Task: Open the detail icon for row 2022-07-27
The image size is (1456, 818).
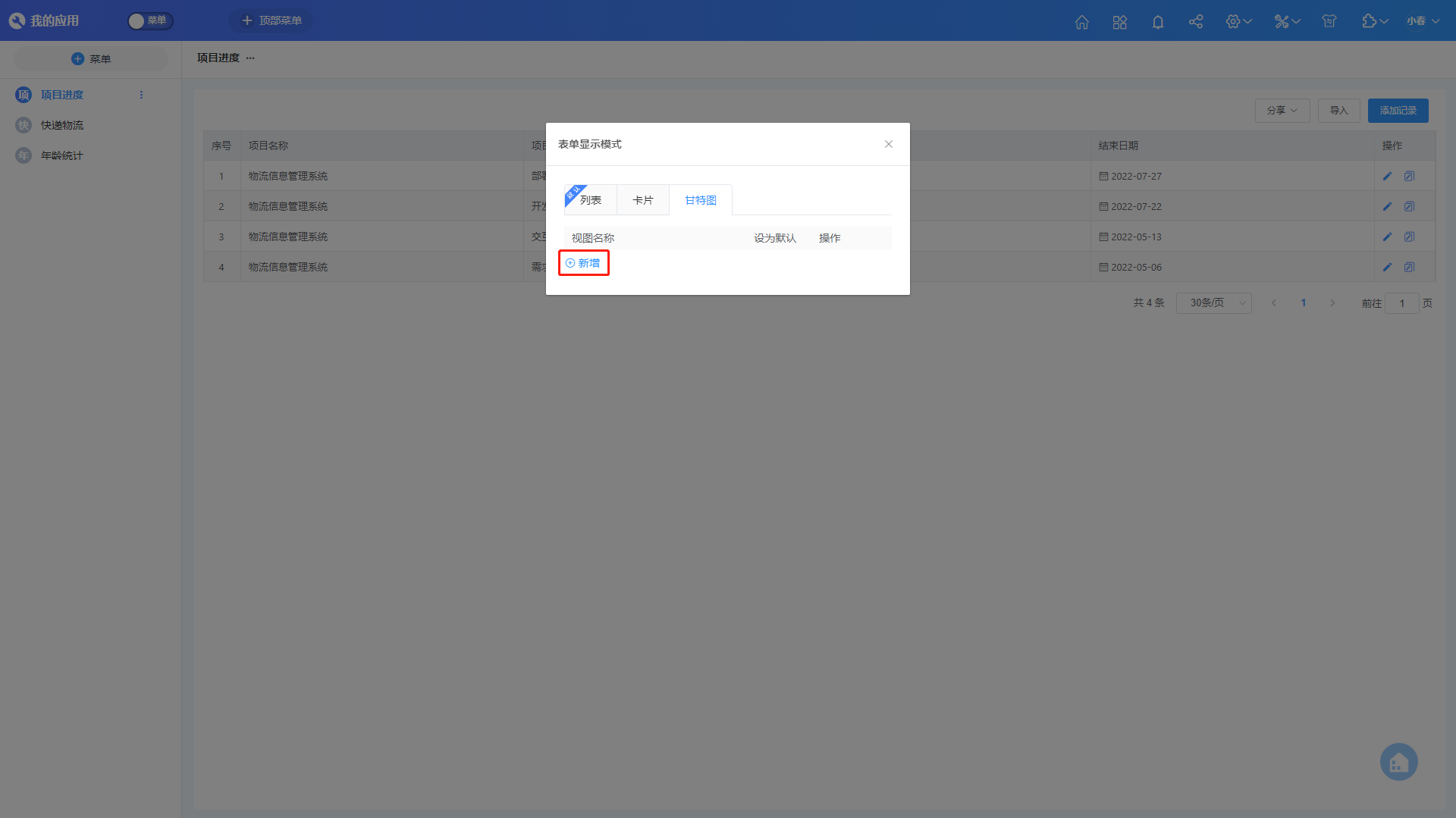Action: point(1409,176)
